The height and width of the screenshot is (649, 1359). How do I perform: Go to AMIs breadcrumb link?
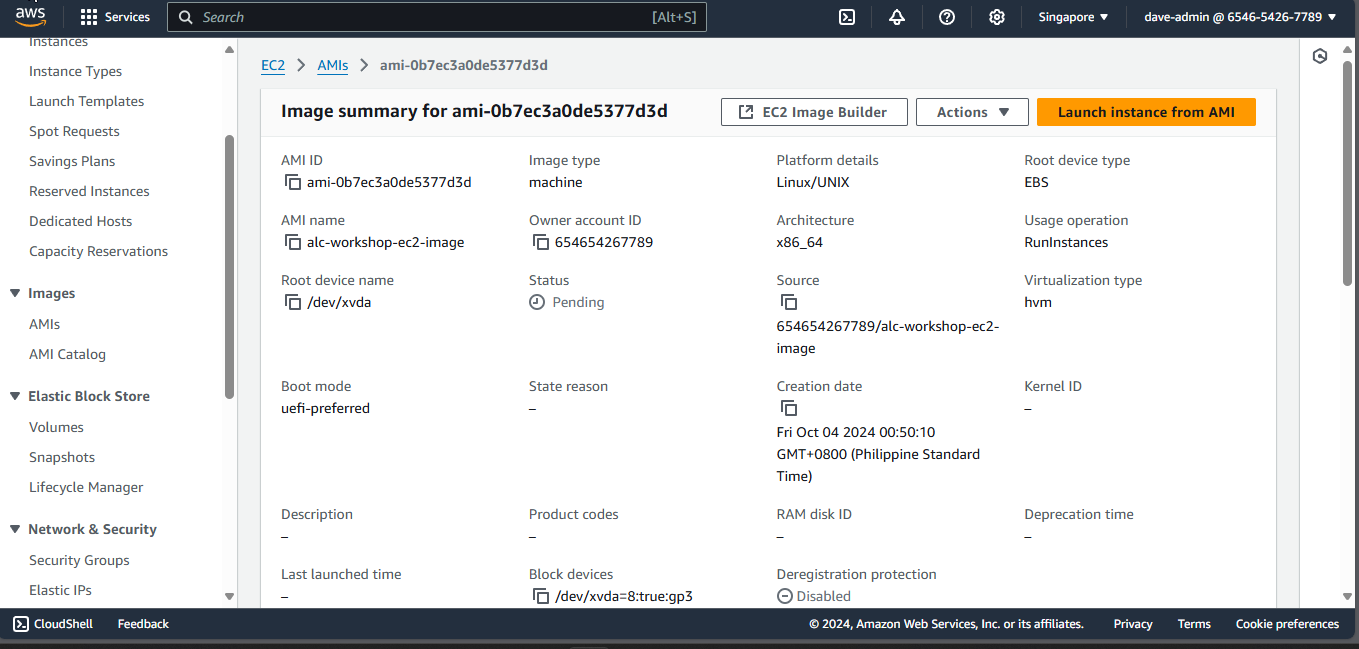coord(332,65)
